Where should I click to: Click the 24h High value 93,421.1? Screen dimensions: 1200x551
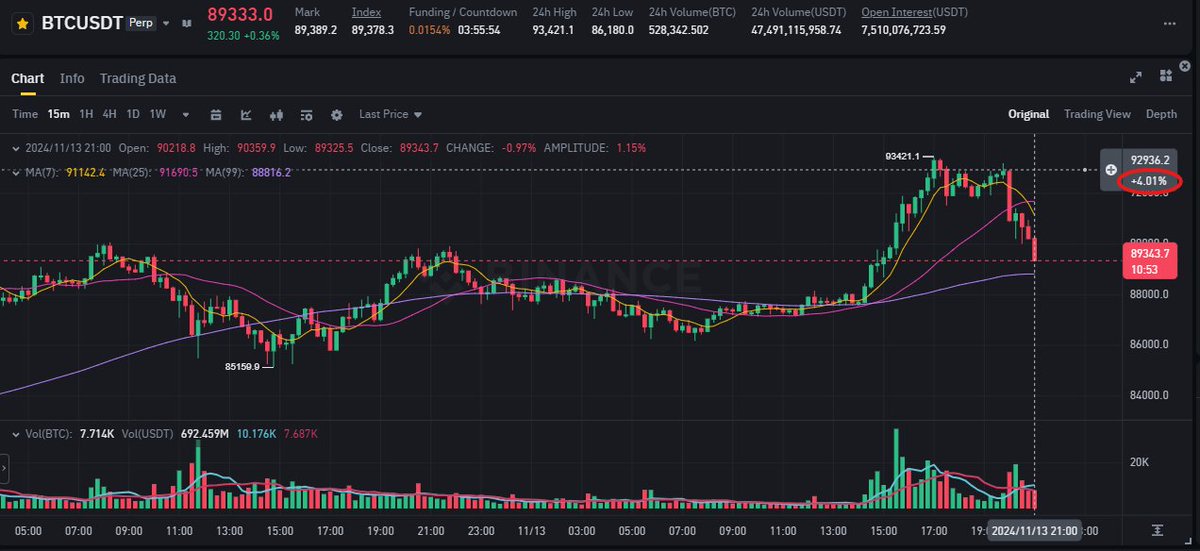(553, 30)
